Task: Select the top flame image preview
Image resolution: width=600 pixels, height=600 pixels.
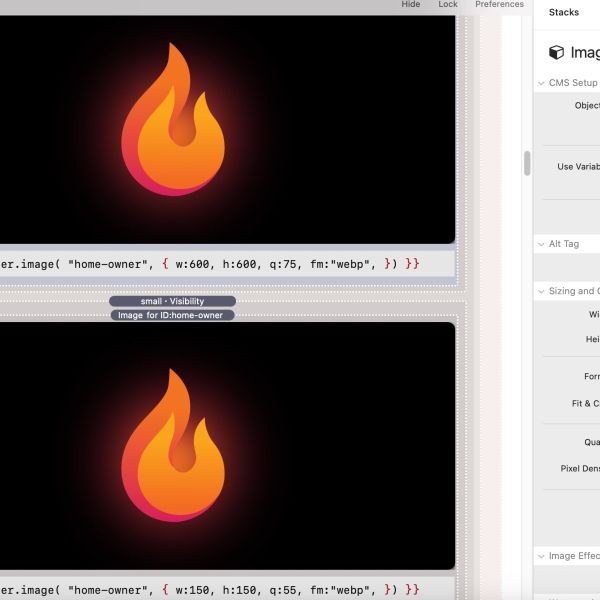Action: coord(227,129)
